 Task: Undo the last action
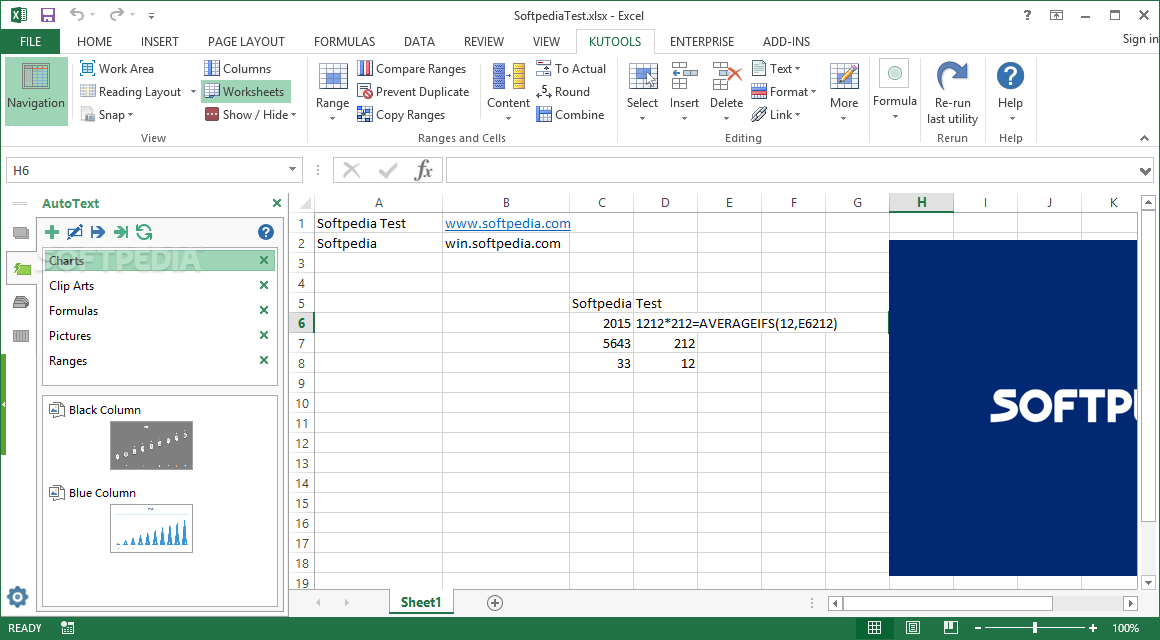pos(77,15)
